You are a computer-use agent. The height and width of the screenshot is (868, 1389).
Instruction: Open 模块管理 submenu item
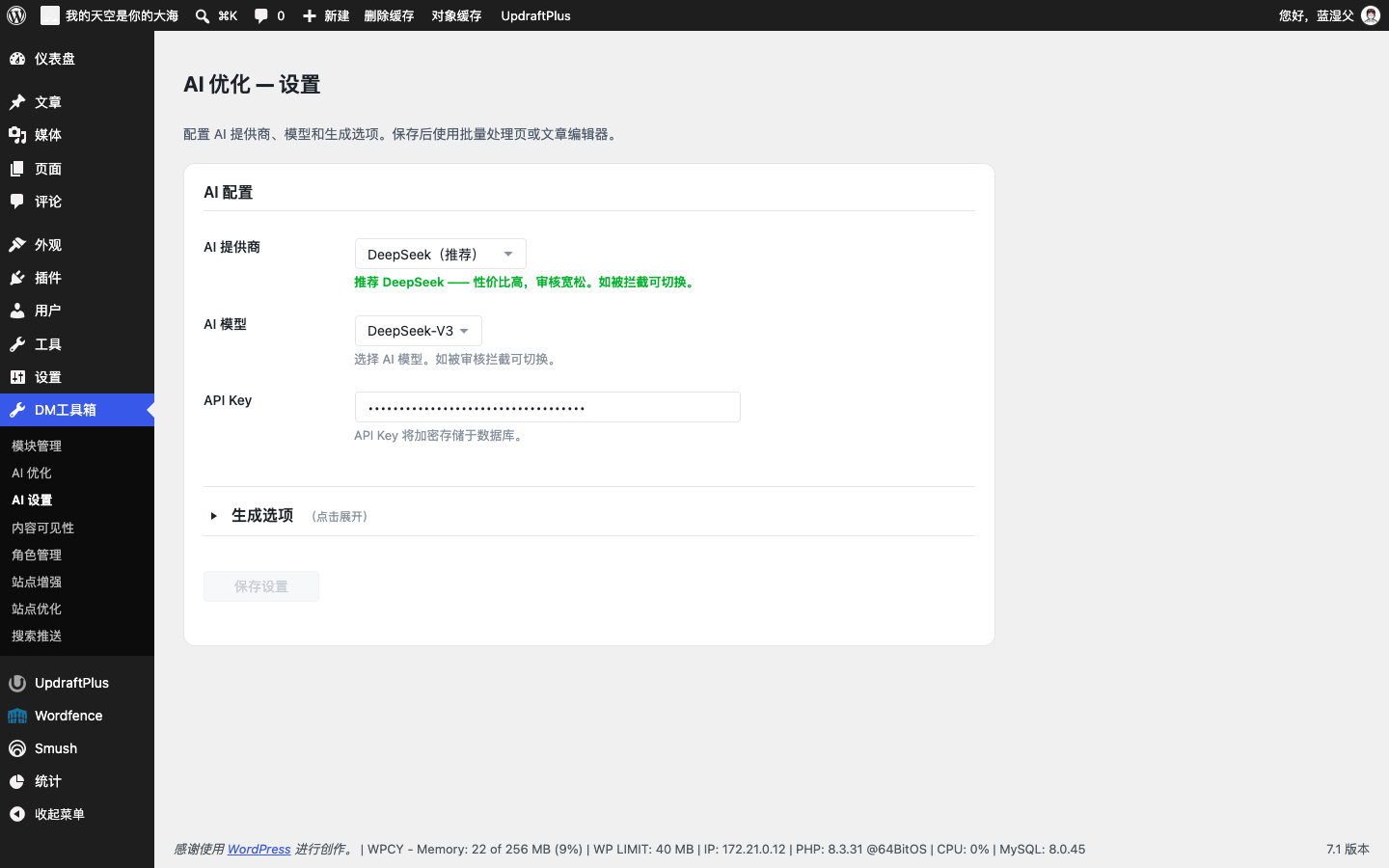point(37,446)
